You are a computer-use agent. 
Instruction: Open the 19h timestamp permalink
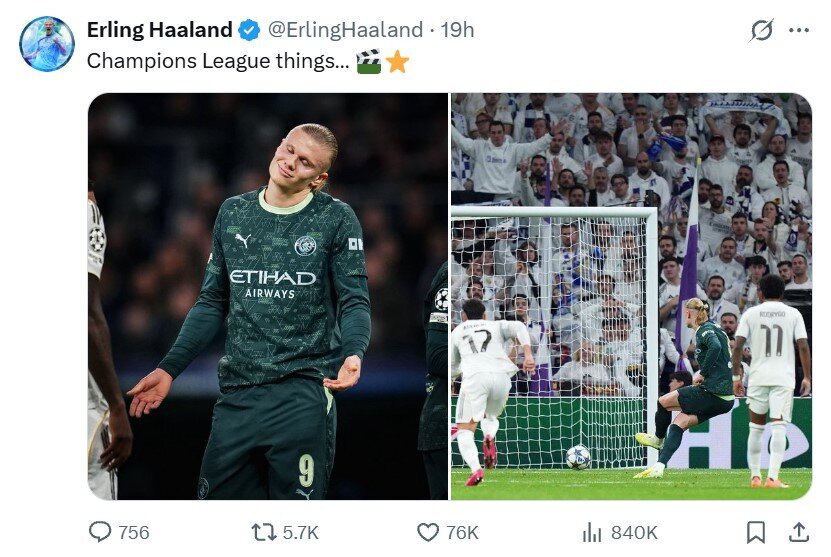[457, 30]
